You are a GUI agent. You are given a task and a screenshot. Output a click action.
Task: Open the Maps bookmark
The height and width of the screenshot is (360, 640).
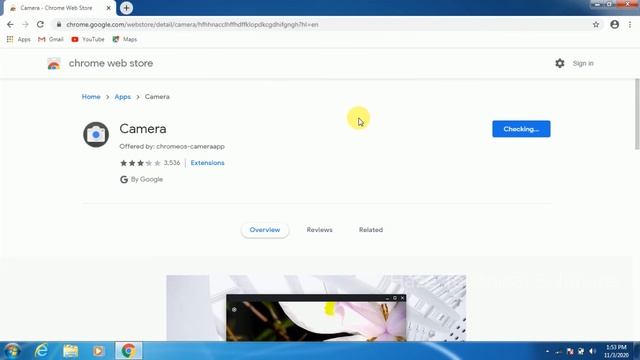(x=124, y=39)
